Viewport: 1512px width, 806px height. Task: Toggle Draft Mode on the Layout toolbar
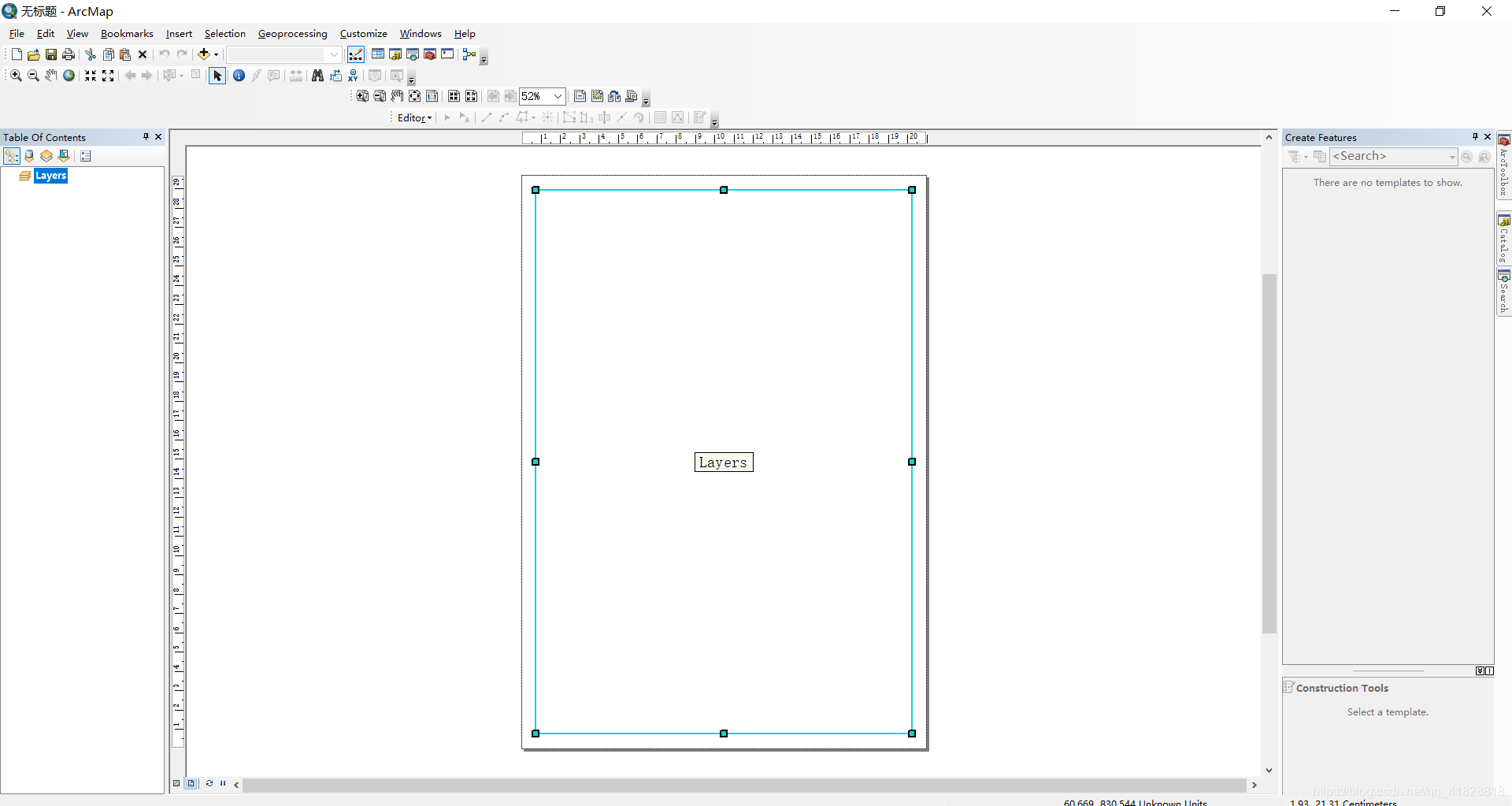tap(580, 96)
